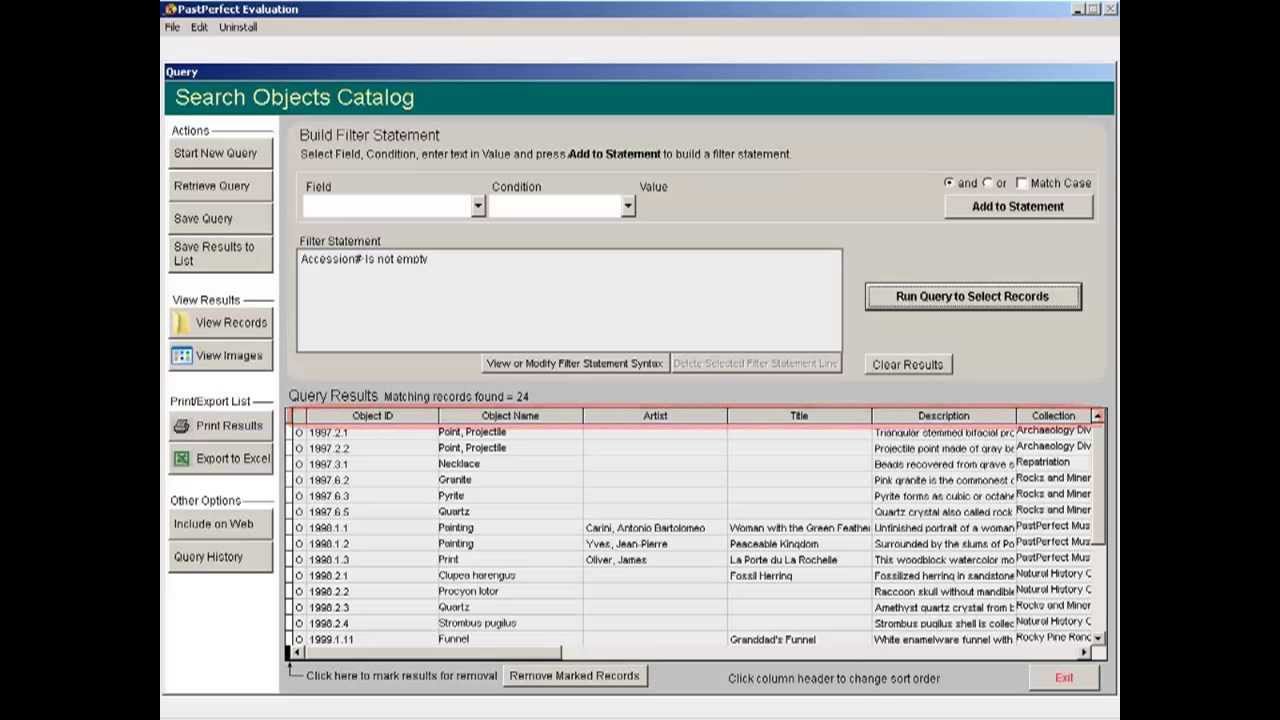Click the Query History button
The image size is (1280, 720).
tap(220, 558)
